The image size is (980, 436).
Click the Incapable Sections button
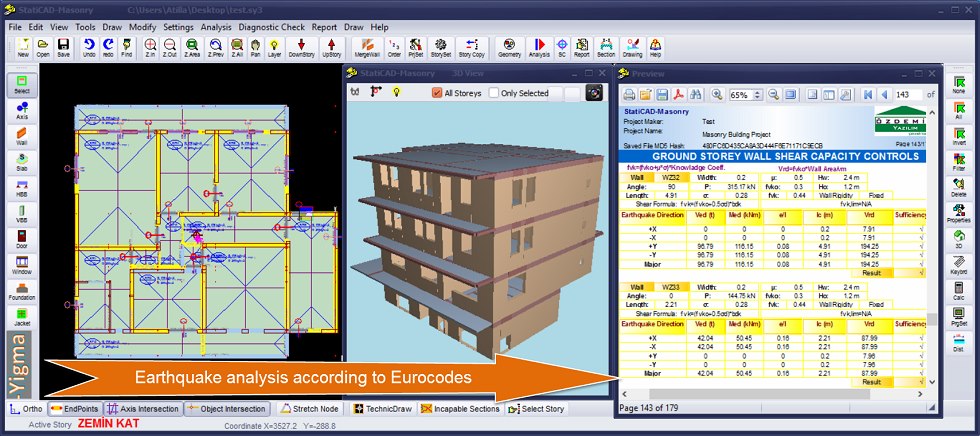click(460, 409)
